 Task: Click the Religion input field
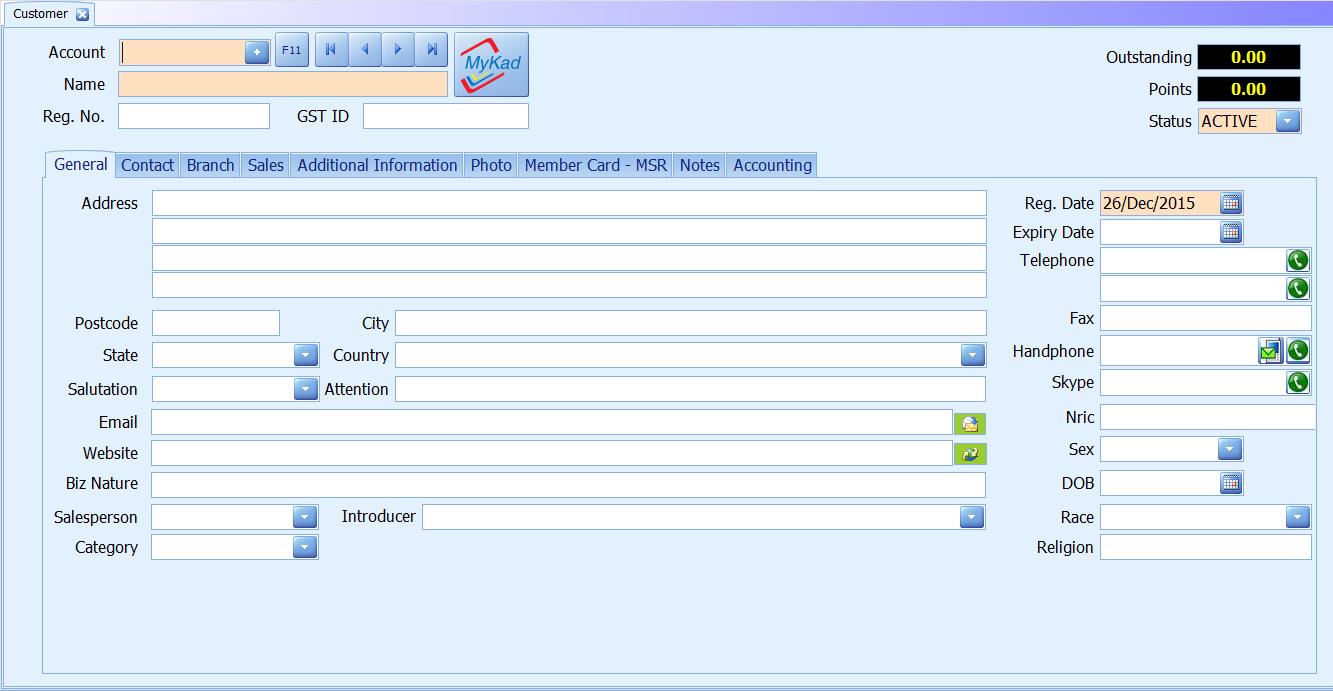pos(1206,547)
